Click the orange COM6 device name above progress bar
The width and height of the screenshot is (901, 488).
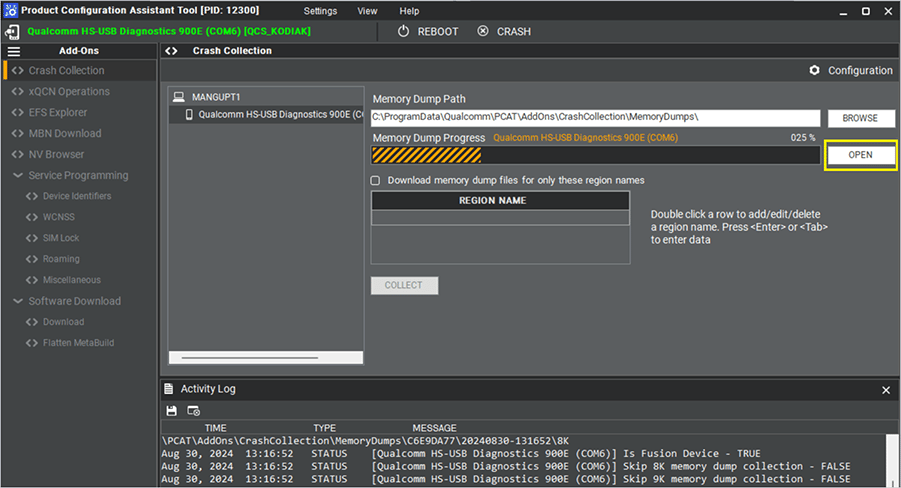[x=586, y=137]
